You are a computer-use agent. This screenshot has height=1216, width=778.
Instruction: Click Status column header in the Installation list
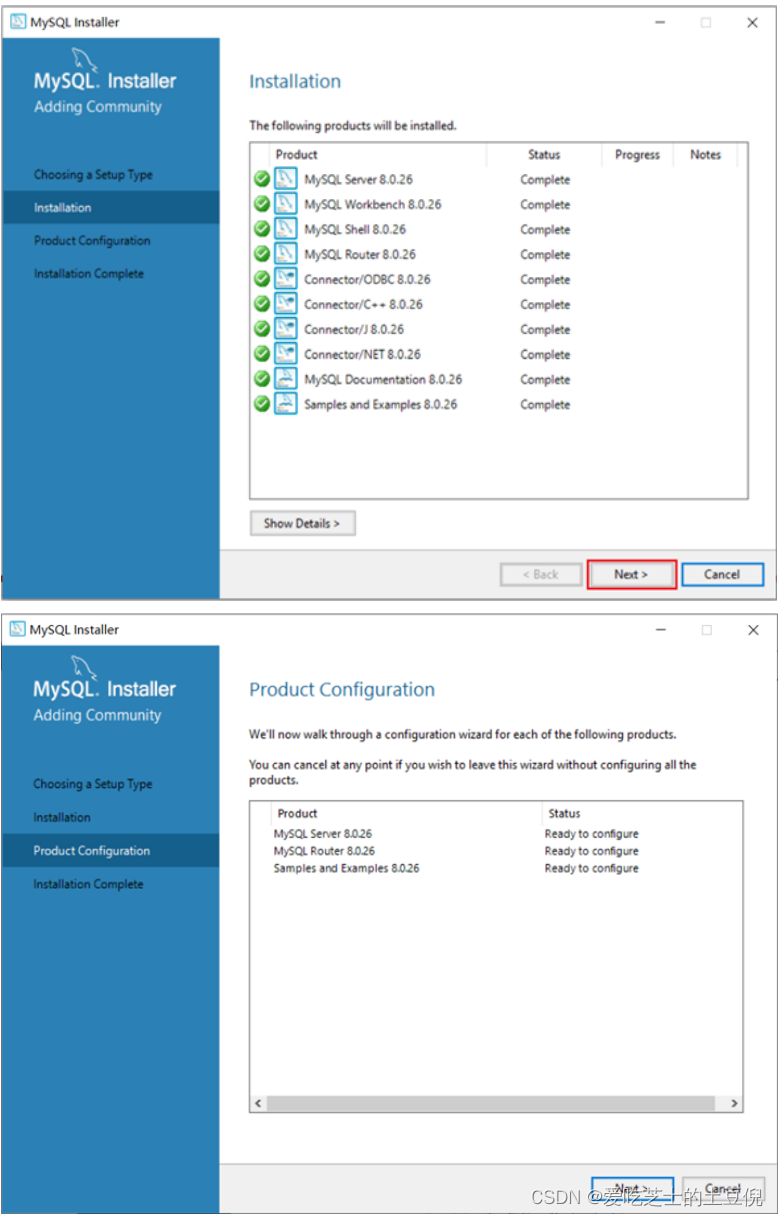544,155
